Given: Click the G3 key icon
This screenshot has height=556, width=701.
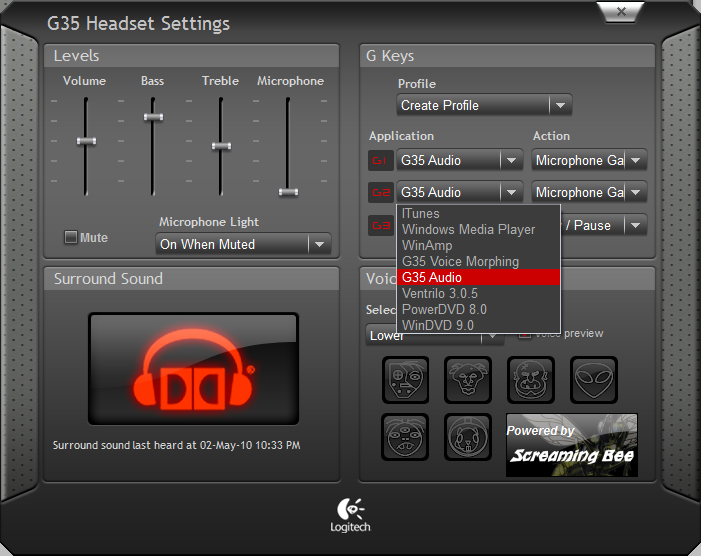Looking at the screenshot, I should click(x=380, y=226).
